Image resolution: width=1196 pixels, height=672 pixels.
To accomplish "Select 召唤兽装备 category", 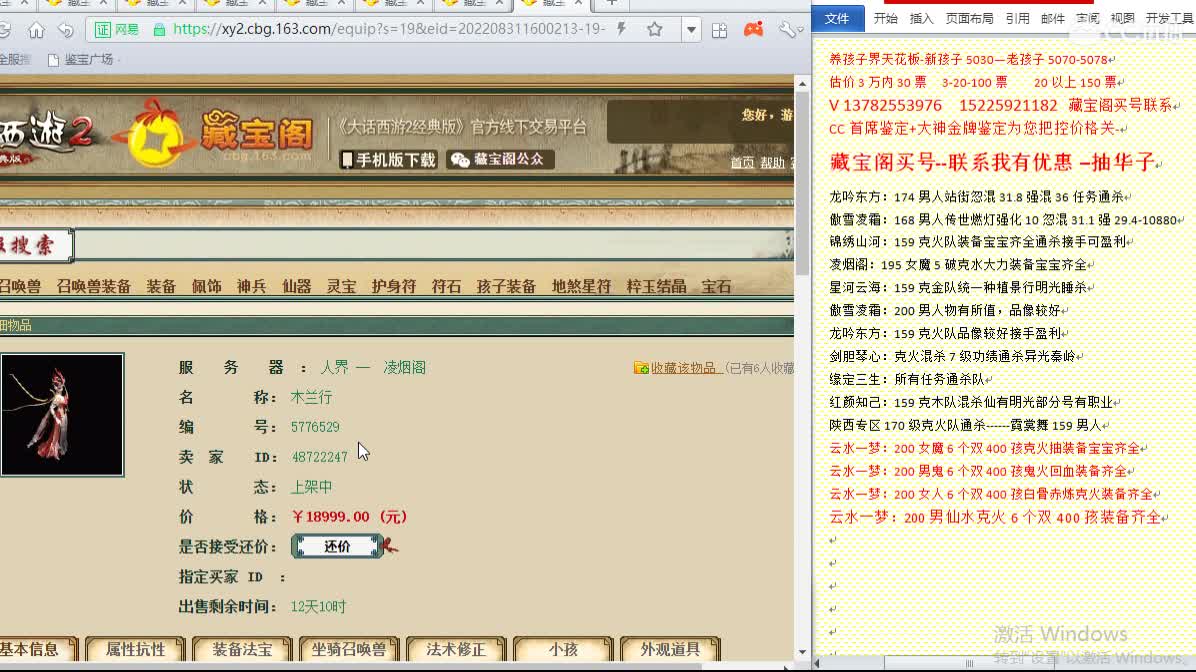I will (x=94, y=287).
